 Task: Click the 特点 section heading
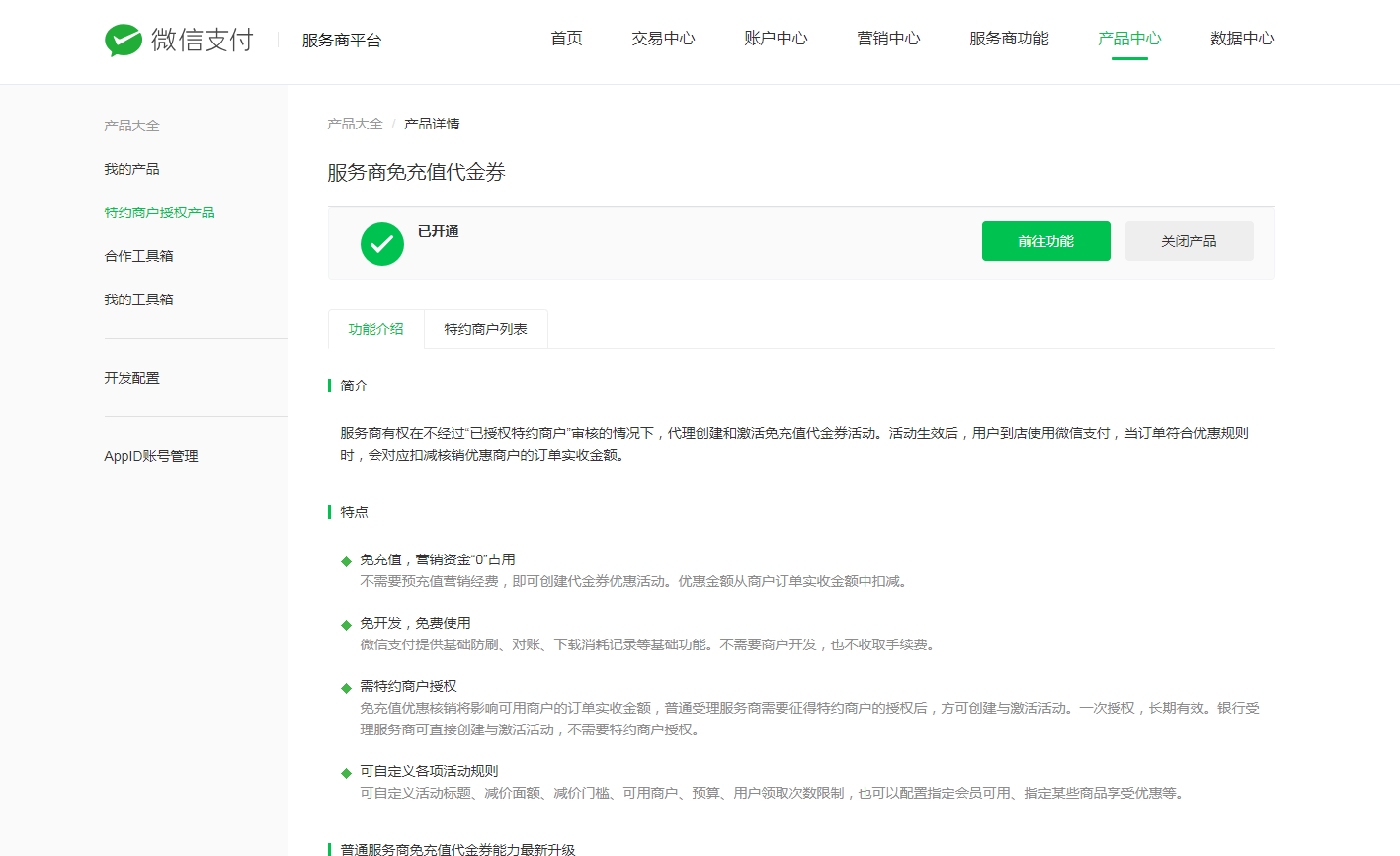354,512
